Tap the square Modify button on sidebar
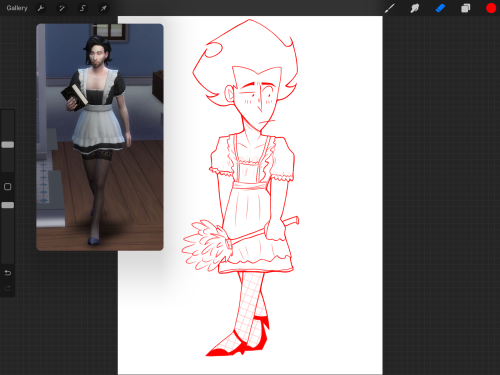The height and width of the screenshot is (375, 500). tap(8, 187)
